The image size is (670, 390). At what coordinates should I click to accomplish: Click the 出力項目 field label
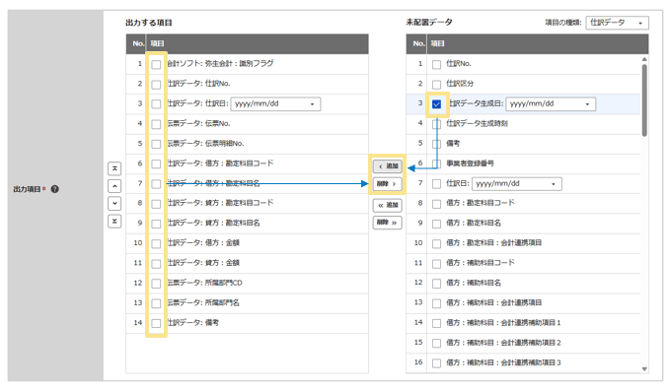tap(27, 189)
